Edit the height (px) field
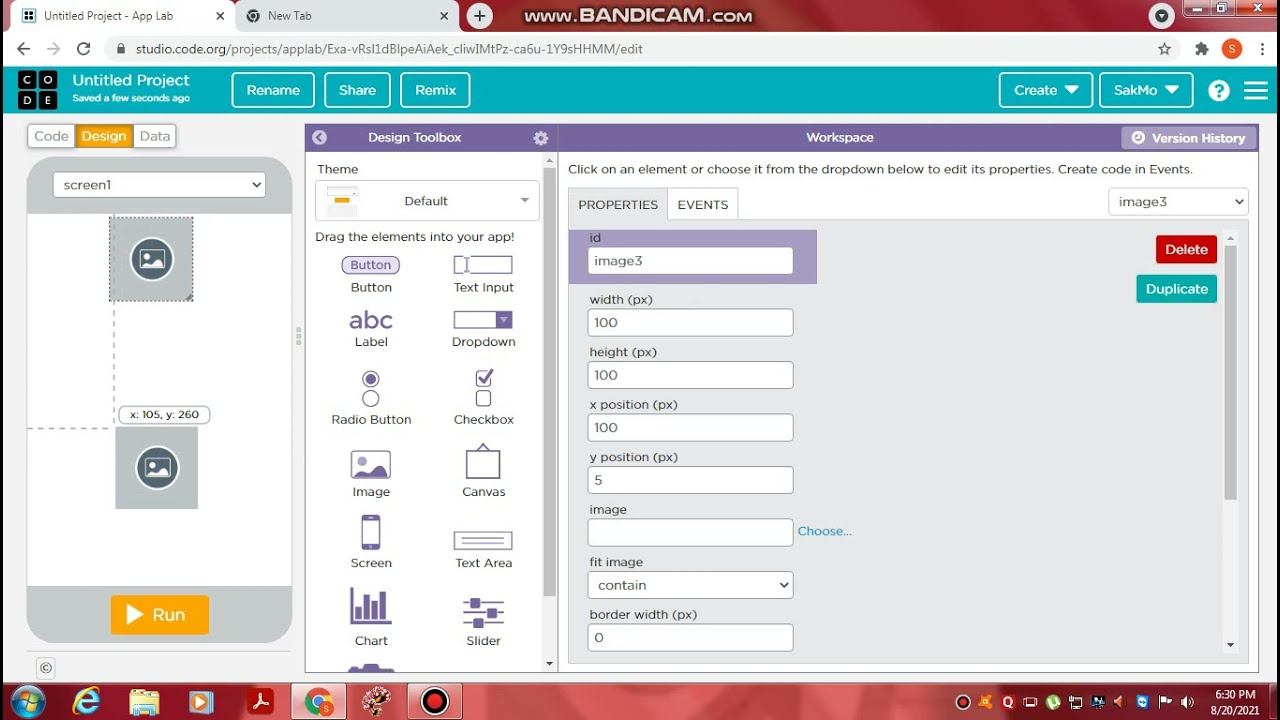The width and height of the screenshot is (1280, 720). point(690,375)
